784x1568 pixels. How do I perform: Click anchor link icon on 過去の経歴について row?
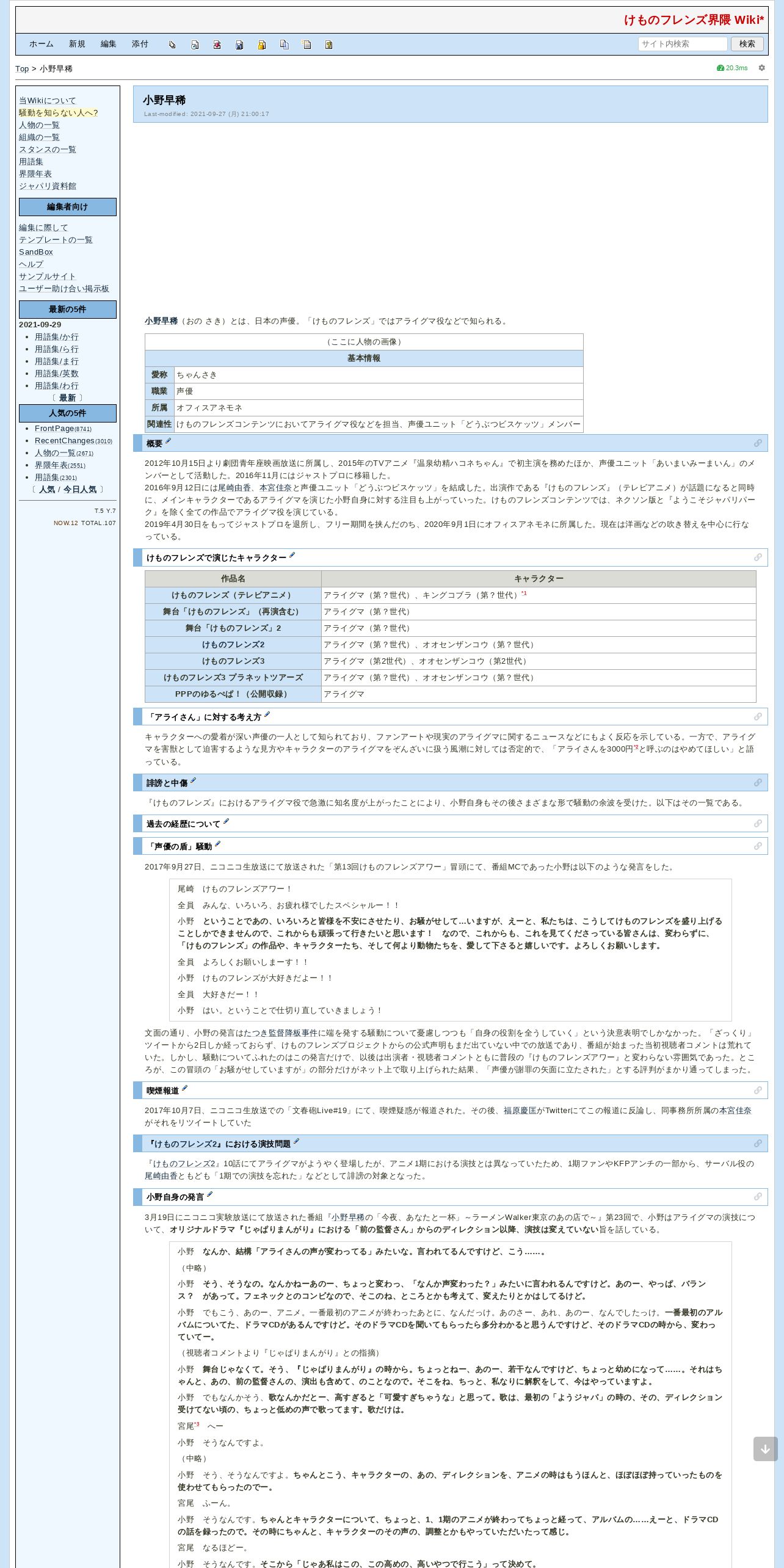pyautogui.click(x=758, y=824)
